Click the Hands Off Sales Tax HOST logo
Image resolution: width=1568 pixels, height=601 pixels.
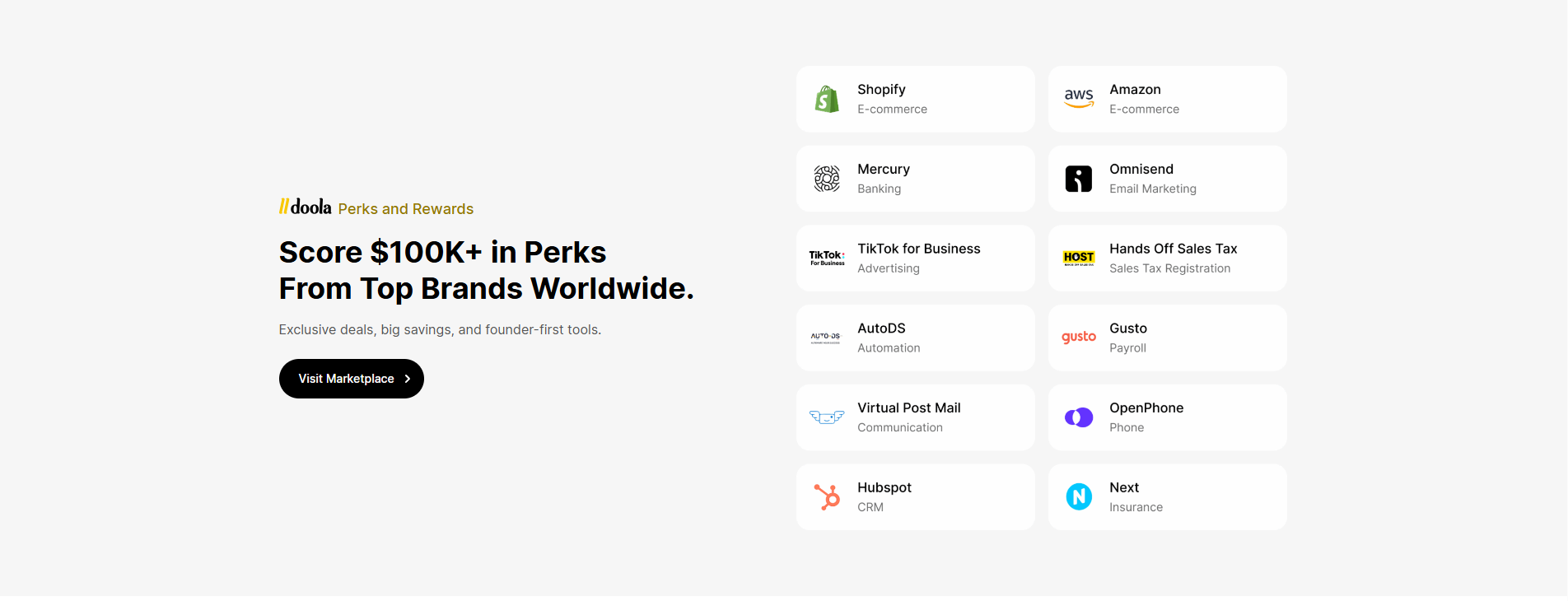pyautogui.click(x=1079, y=259)
